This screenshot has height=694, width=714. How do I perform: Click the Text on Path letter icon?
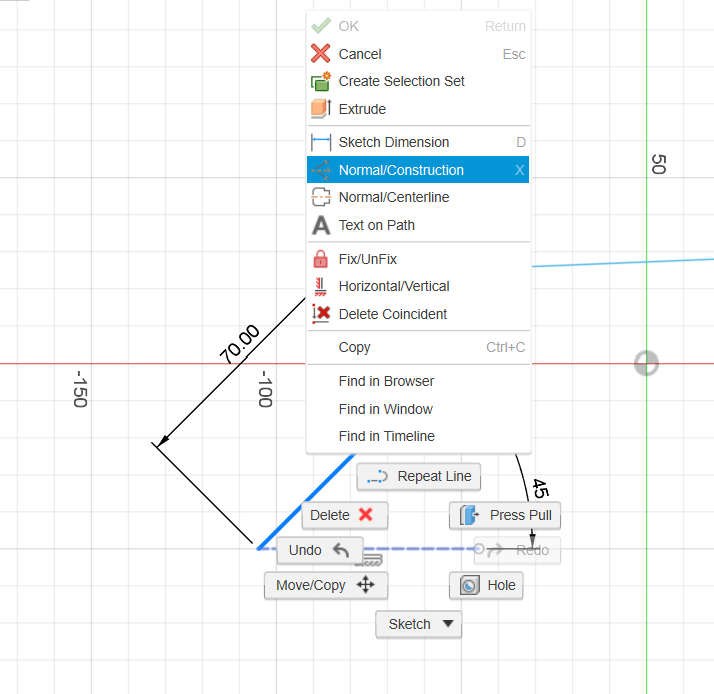[x=321, y=225]
